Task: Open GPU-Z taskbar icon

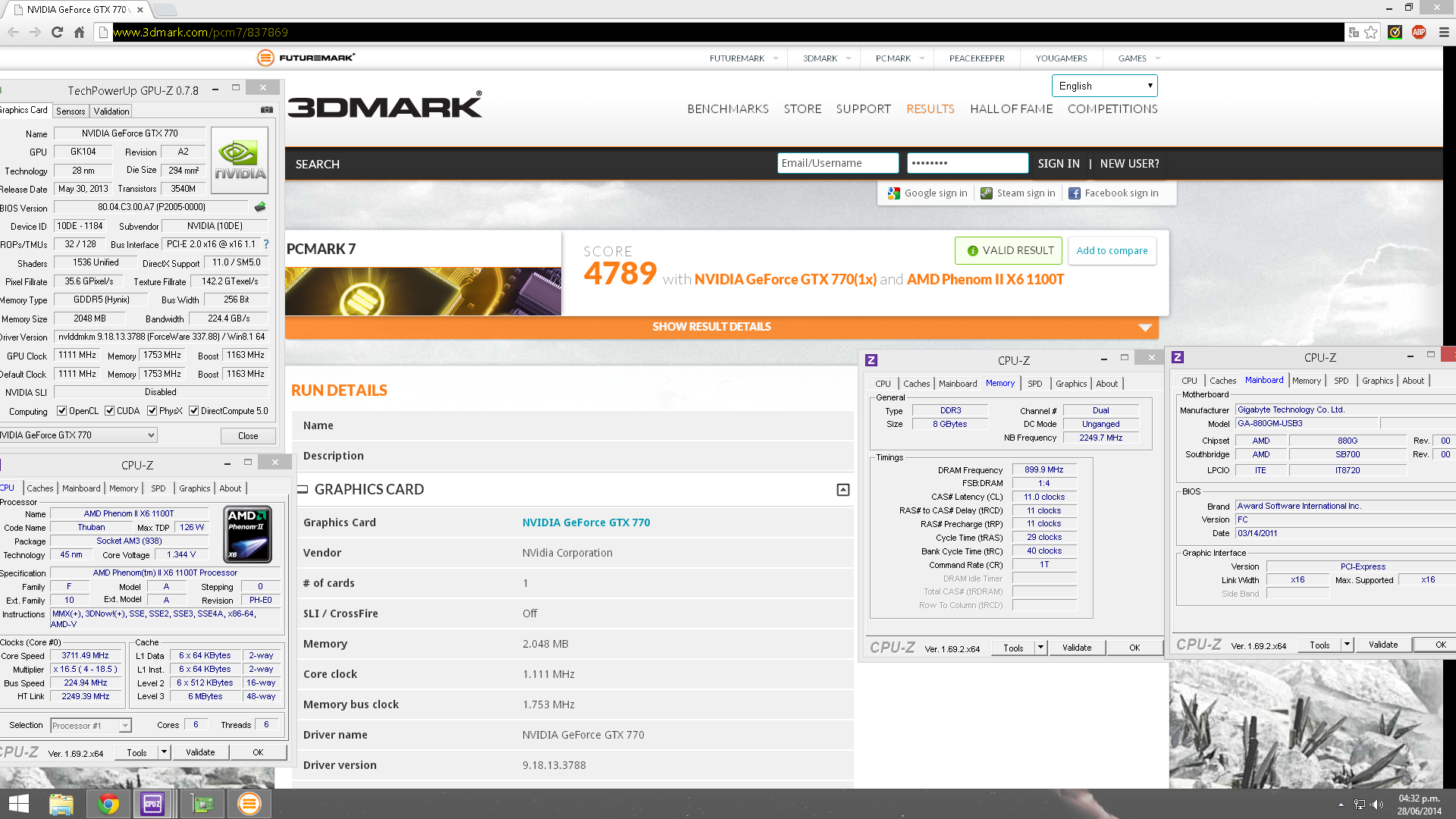Action: 202,804
